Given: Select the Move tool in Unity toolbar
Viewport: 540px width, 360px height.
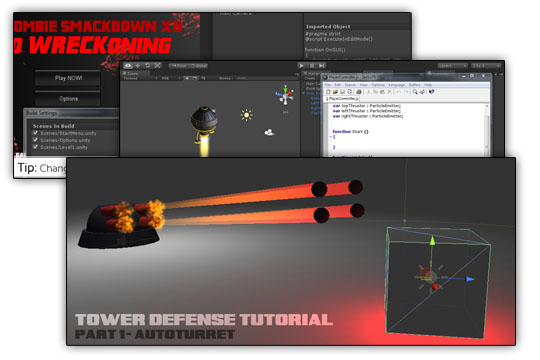Looking at the screenshot, I should pos(138,65).
